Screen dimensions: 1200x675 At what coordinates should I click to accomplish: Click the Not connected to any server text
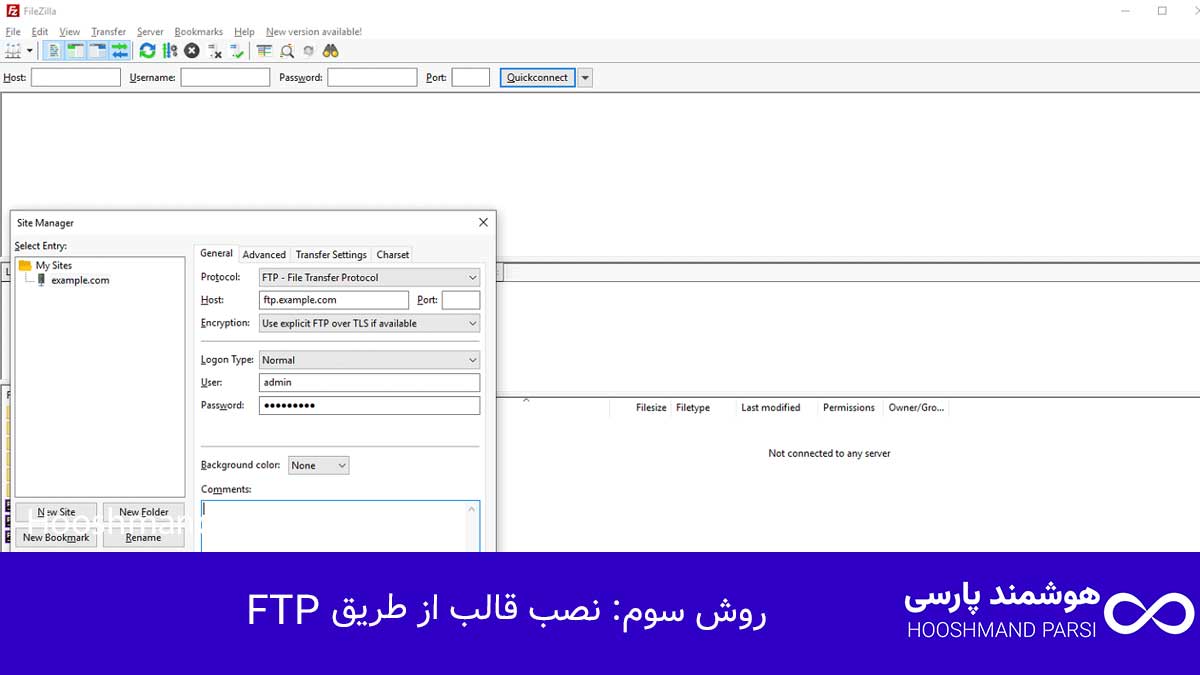[829, 453]
